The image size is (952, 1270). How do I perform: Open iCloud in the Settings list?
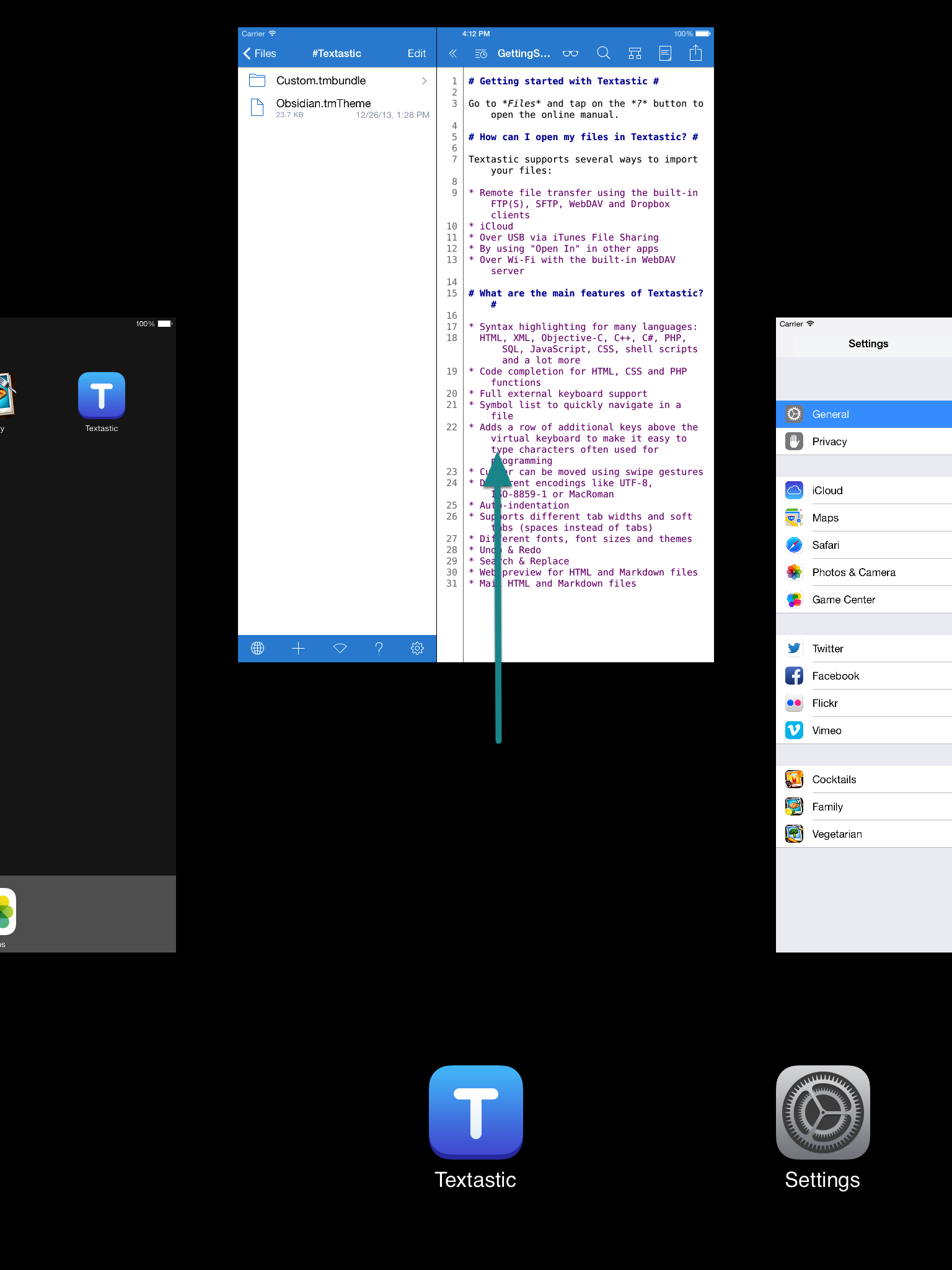(x=864, y=491)
